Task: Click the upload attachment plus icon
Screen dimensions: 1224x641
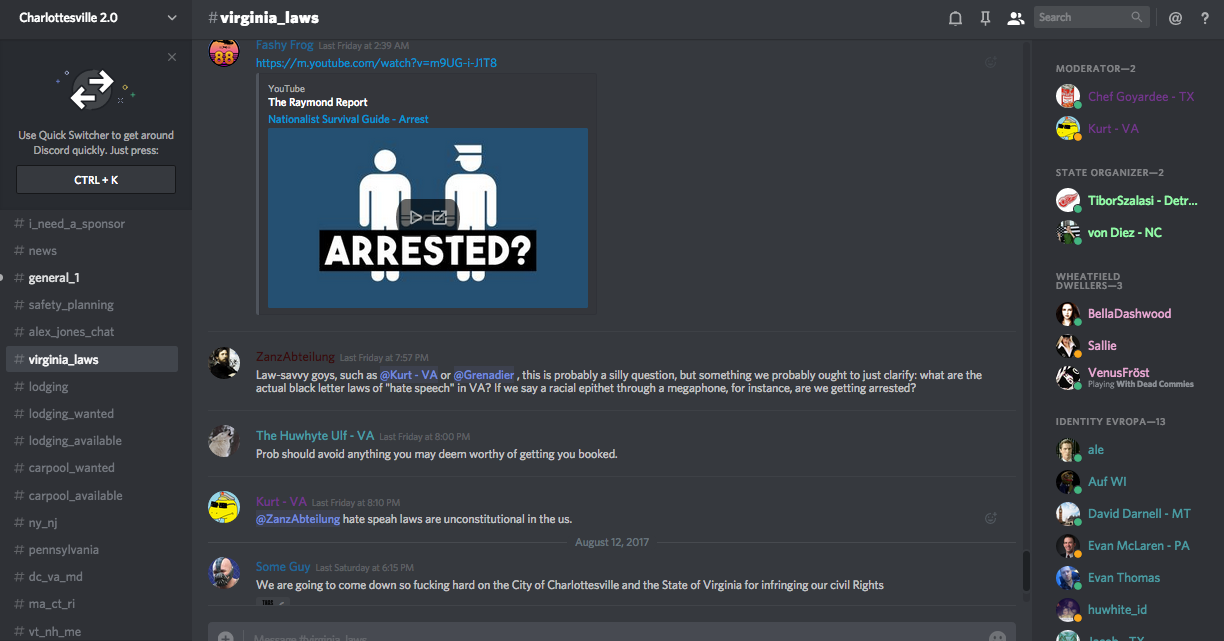Action: click(x=226, y=636)
